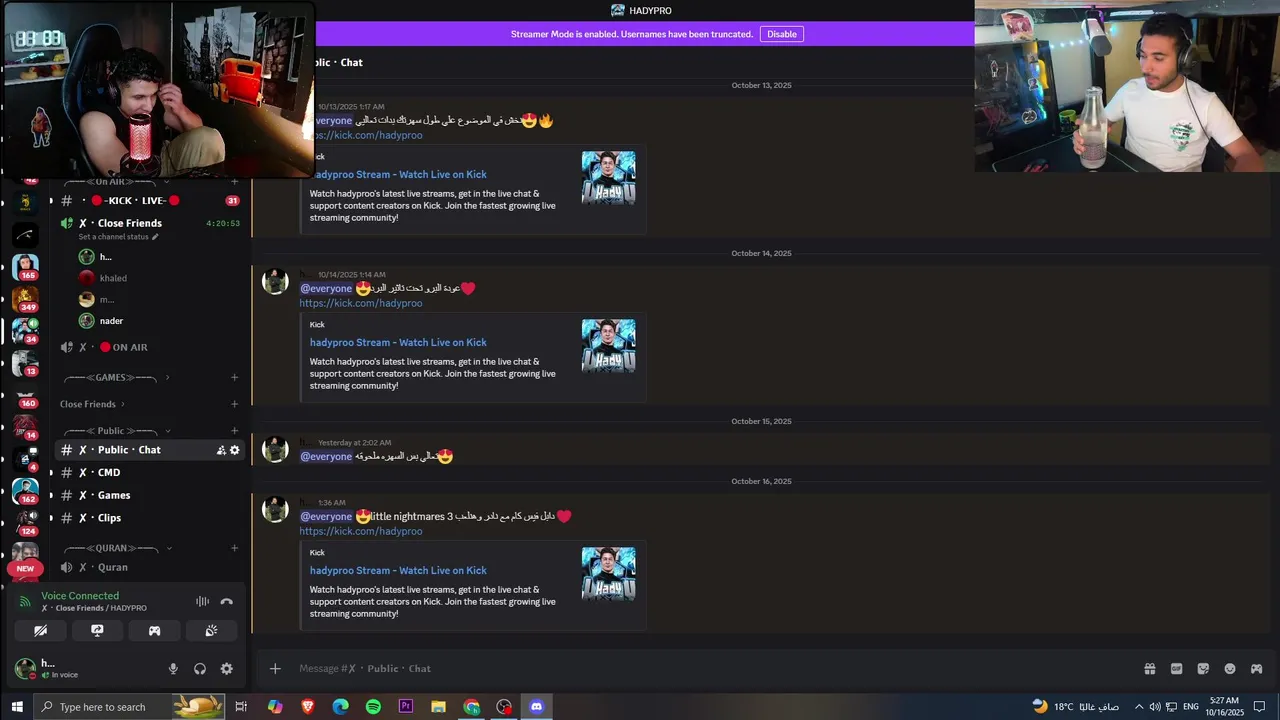Mute microphone in user panel
This screenshot has height=720, width=1280.
tap(173, 669)
